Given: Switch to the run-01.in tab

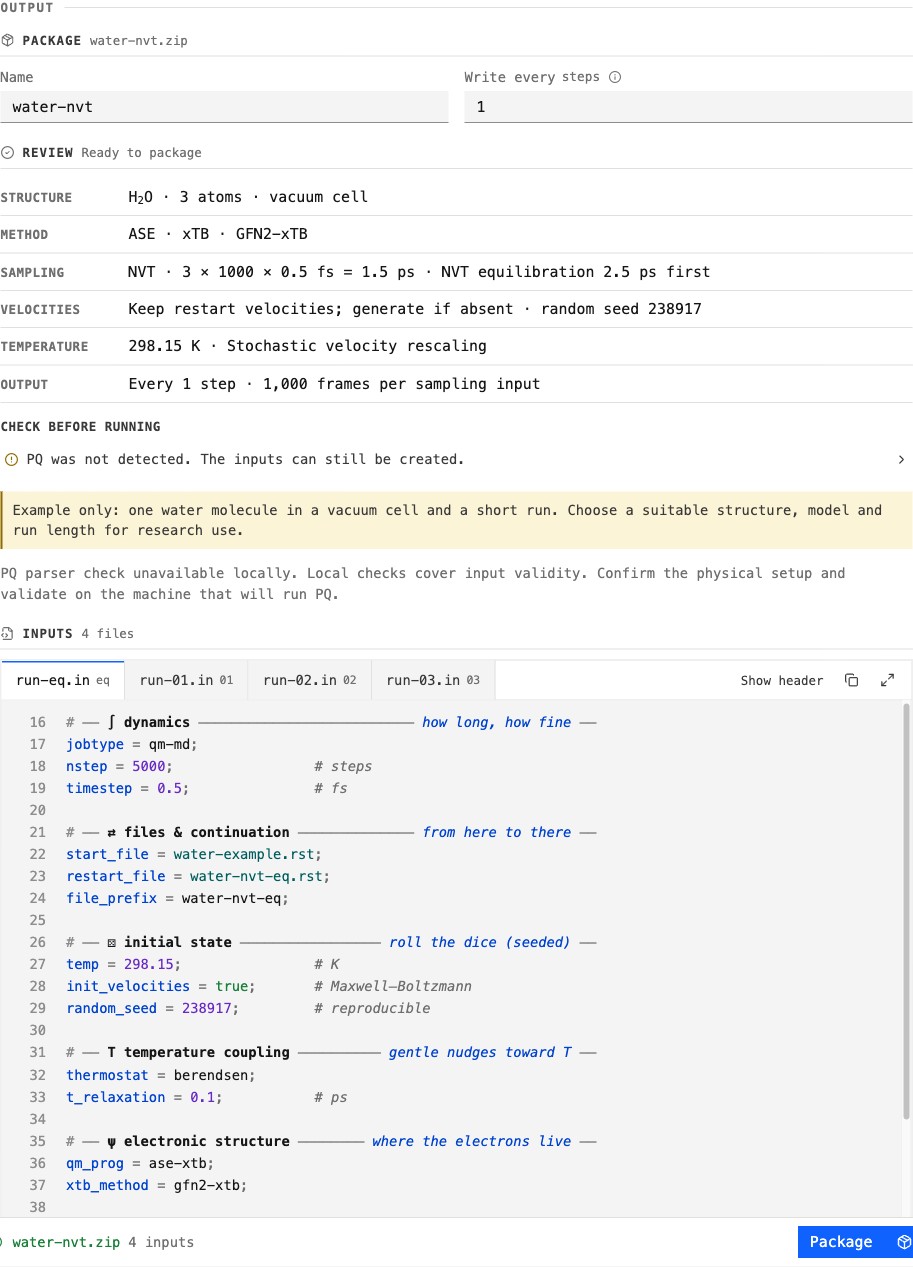Looking at the screenshot, I should click(x=186, y=680).
